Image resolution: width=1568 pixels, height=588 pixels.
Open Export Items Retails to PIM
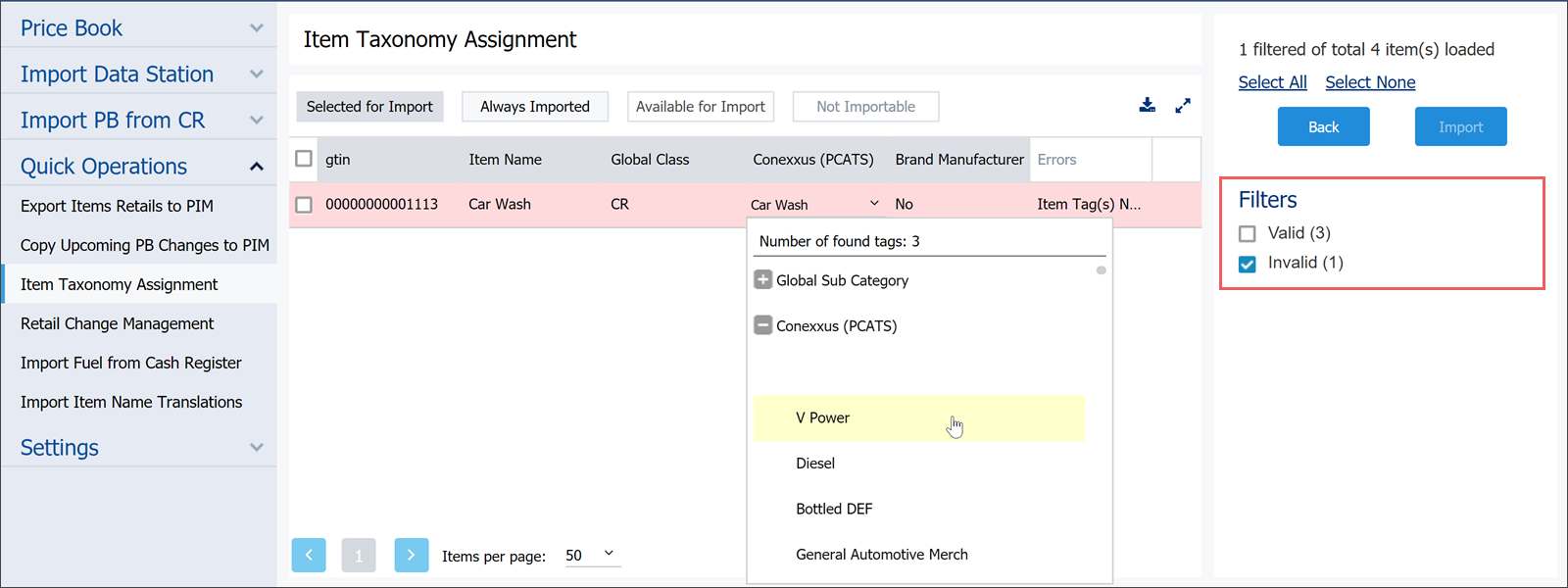117,206
